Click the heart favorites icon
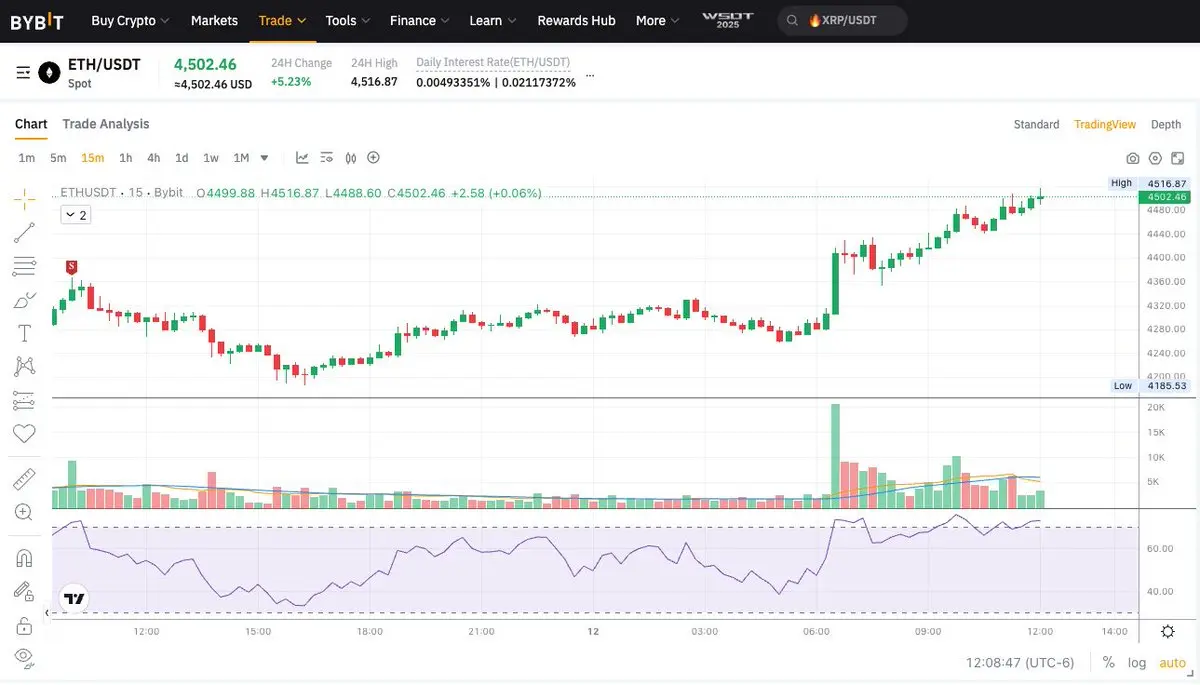The image size is (1200, 685). coord(24,433)
